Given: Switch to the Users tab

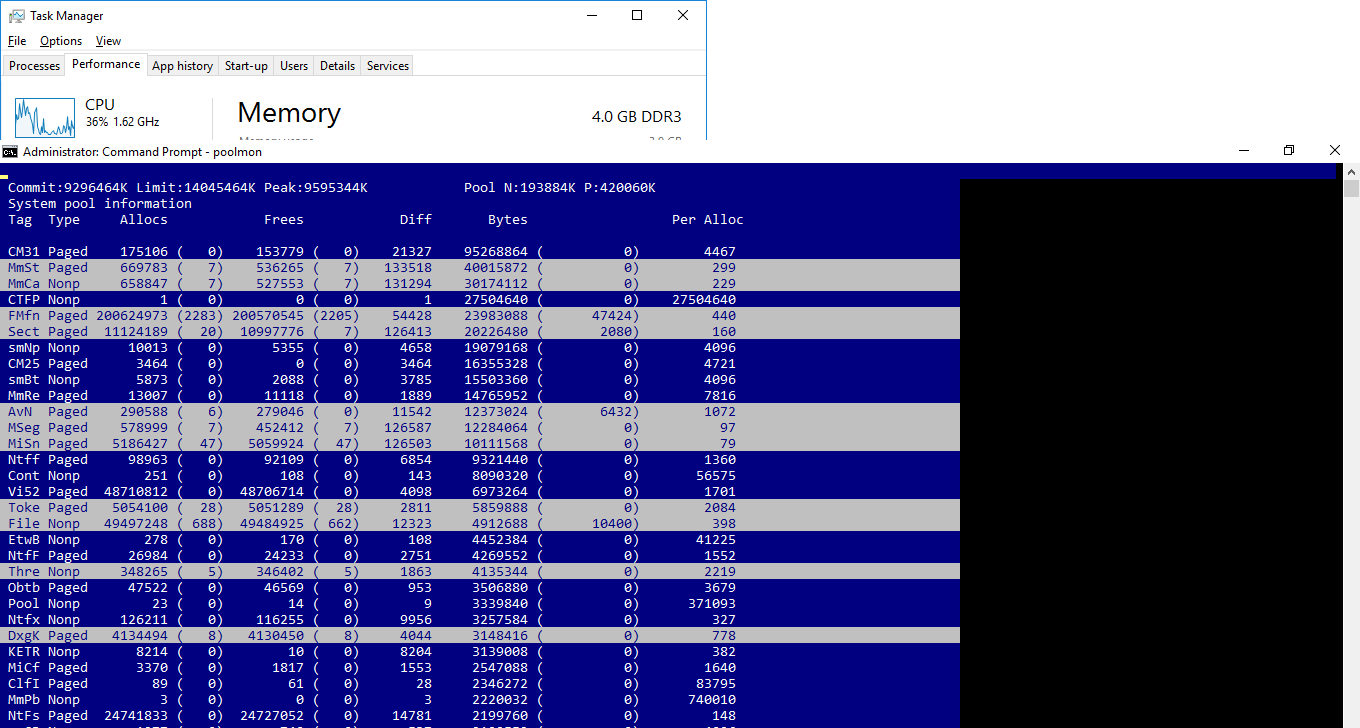Looking at the screenshot, I should pos(294,66).
